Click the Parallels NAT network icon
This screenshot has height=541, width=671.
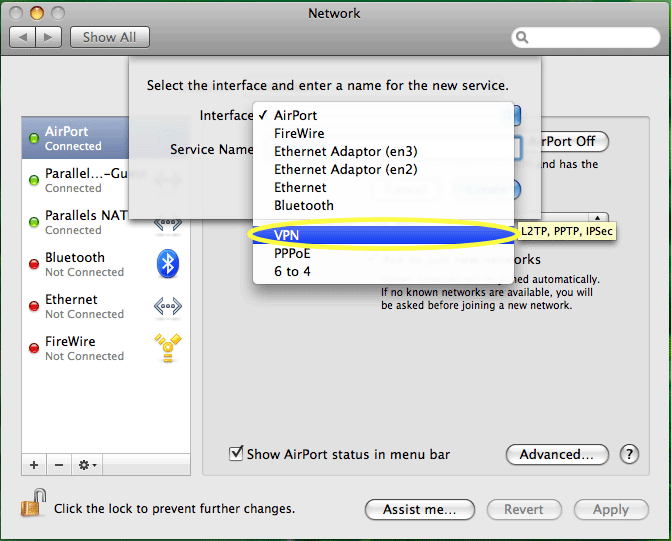point(168,222)
